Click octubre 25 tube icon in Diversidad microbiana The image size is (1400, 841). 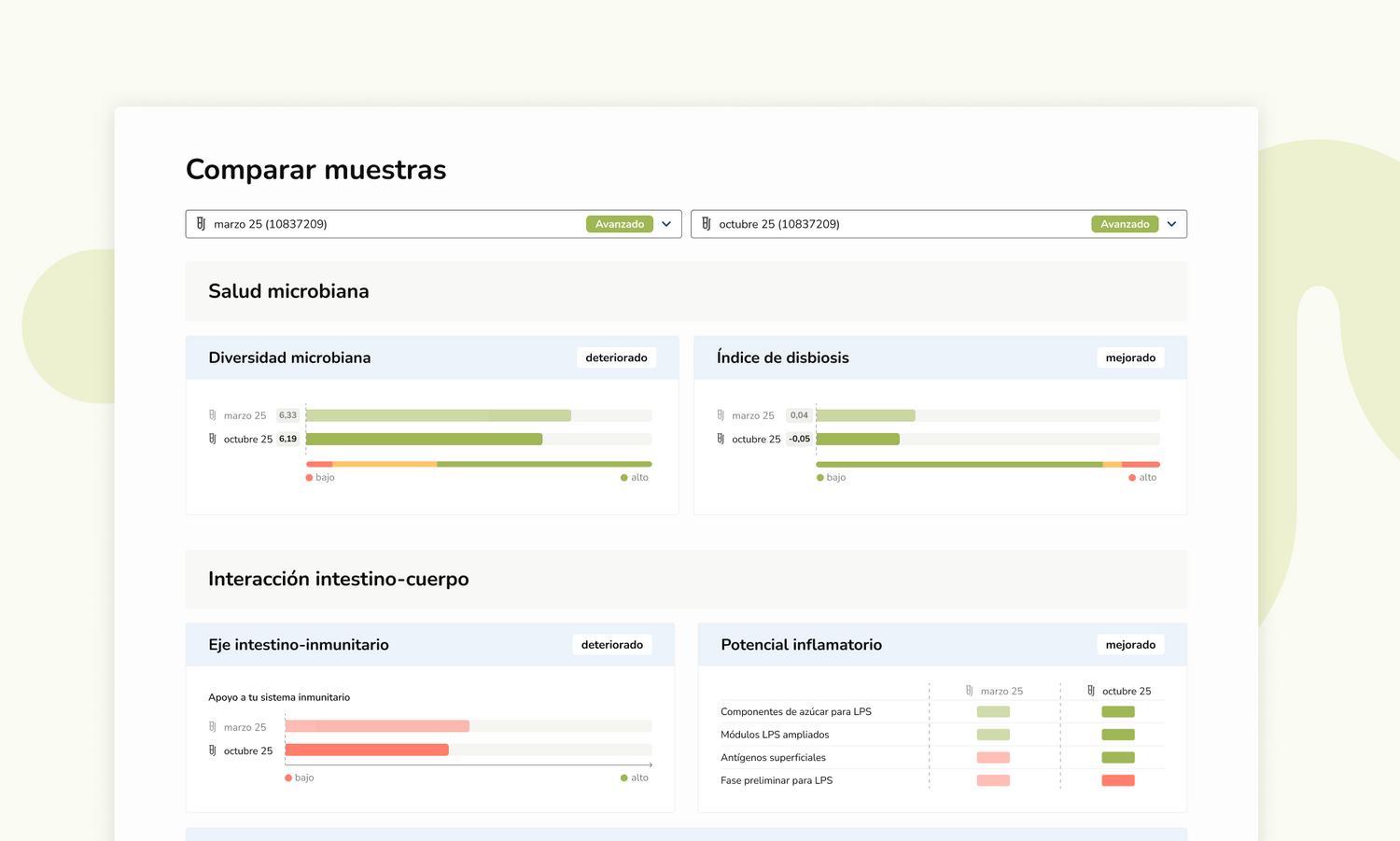pyautogui.click(x=213, y=439)
